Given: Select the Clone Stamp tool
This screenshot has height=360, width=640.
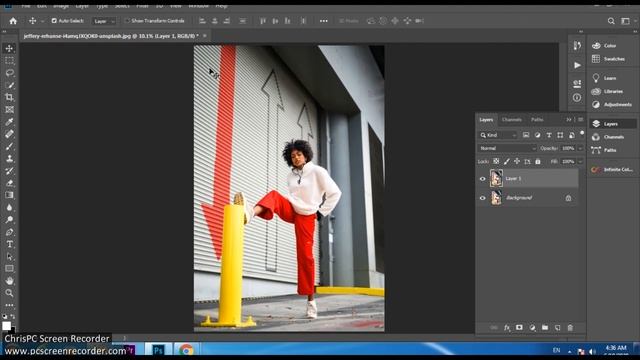Looking at the screenshot, I should [x=9, y=158].
